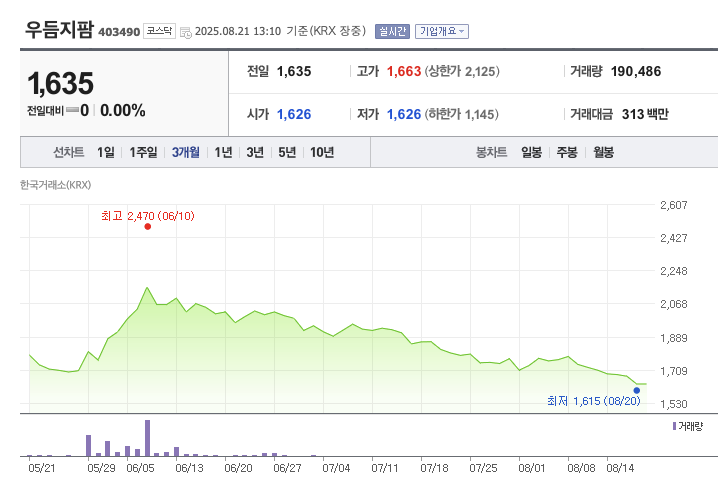Open the 월봉 monthly candlestick chart
718x496 pixels.
(603, 152)
